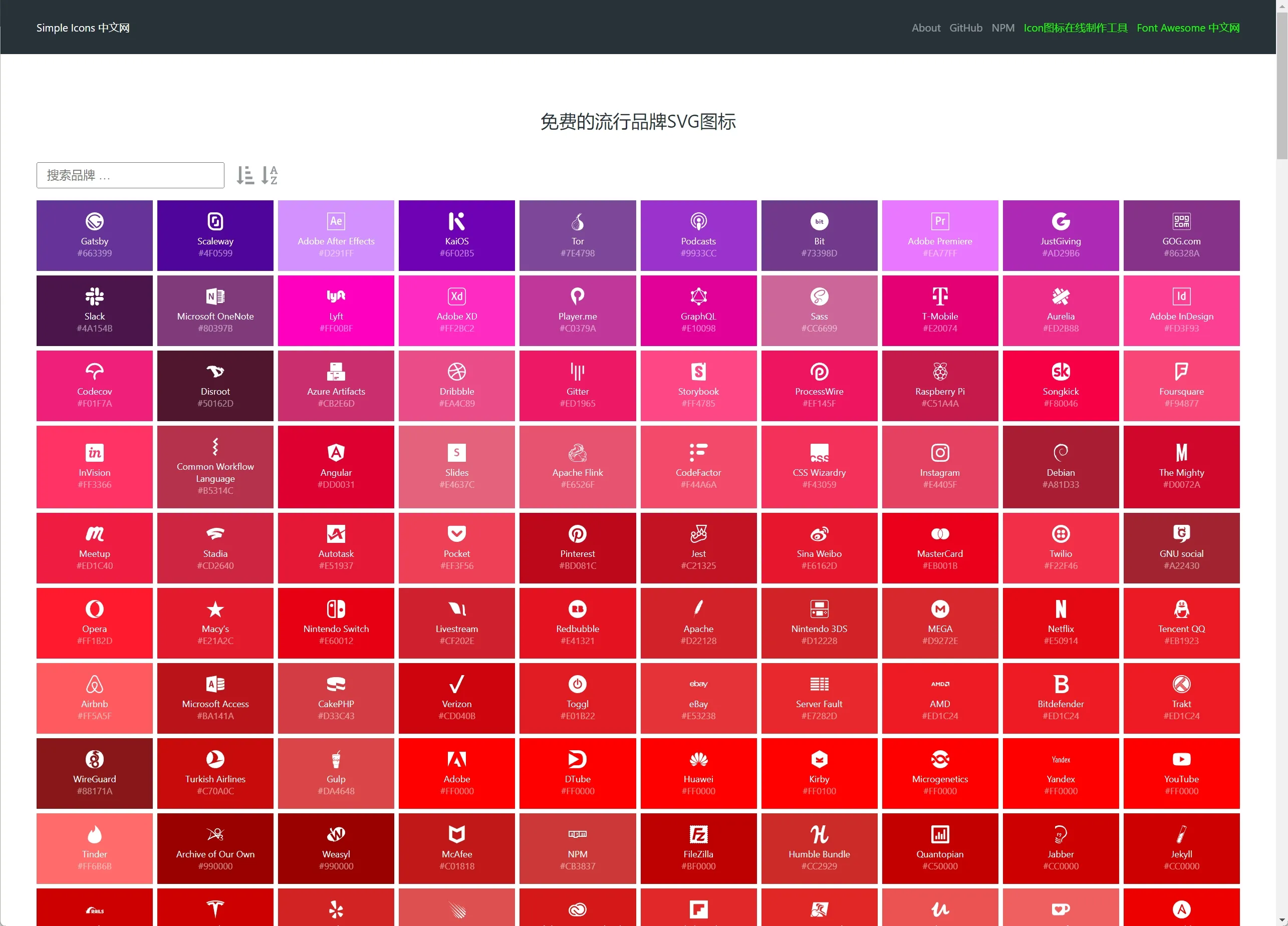
Task: Click the Common Workflow Language tile
Action: coord(215,467)
